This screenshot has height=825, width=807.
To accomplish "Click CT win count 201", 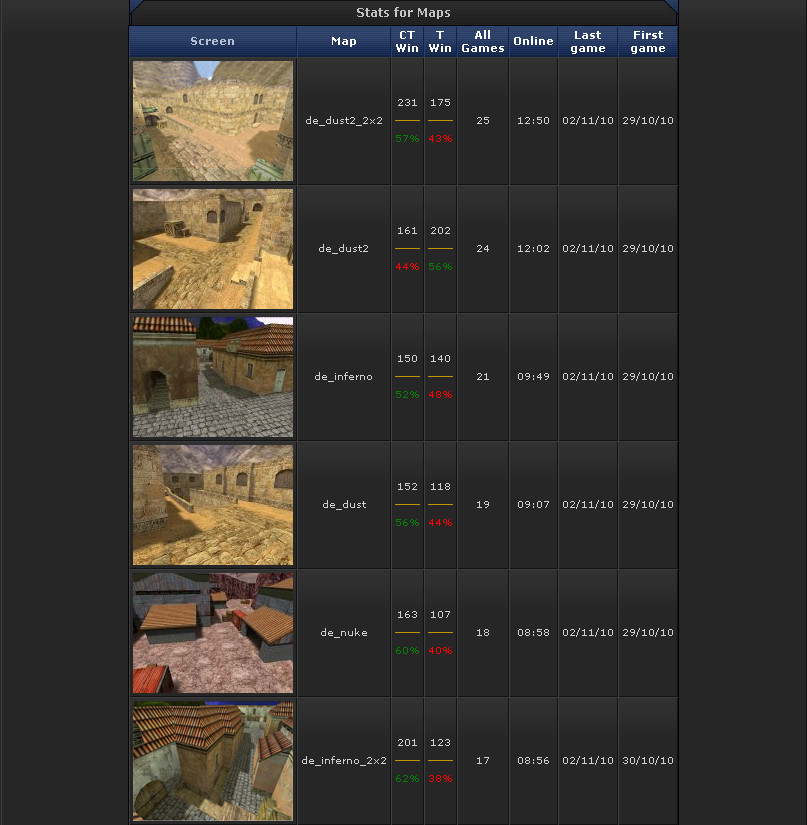I will [x=407, y=742].
